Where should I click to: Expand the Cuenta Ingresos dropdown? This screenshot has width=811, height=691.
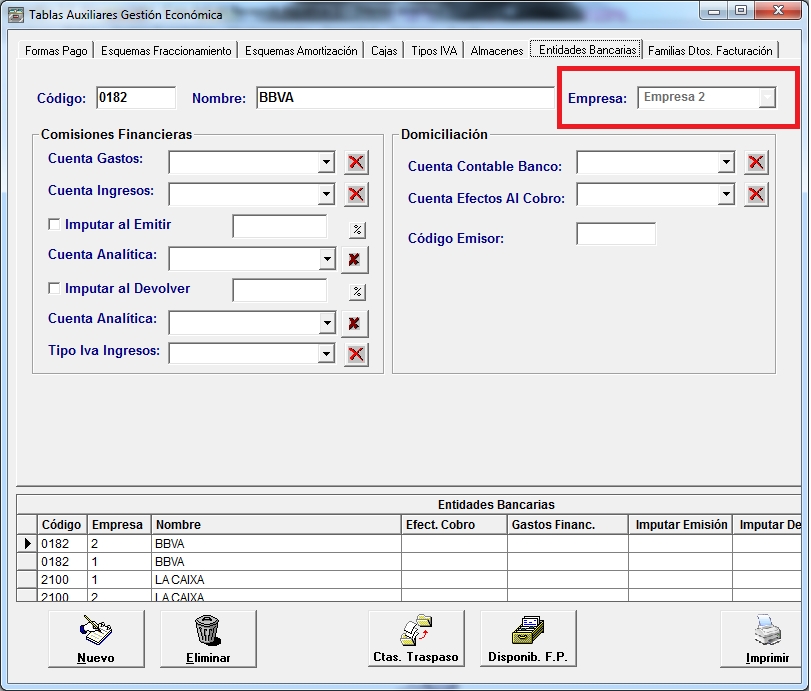[326, 194]
